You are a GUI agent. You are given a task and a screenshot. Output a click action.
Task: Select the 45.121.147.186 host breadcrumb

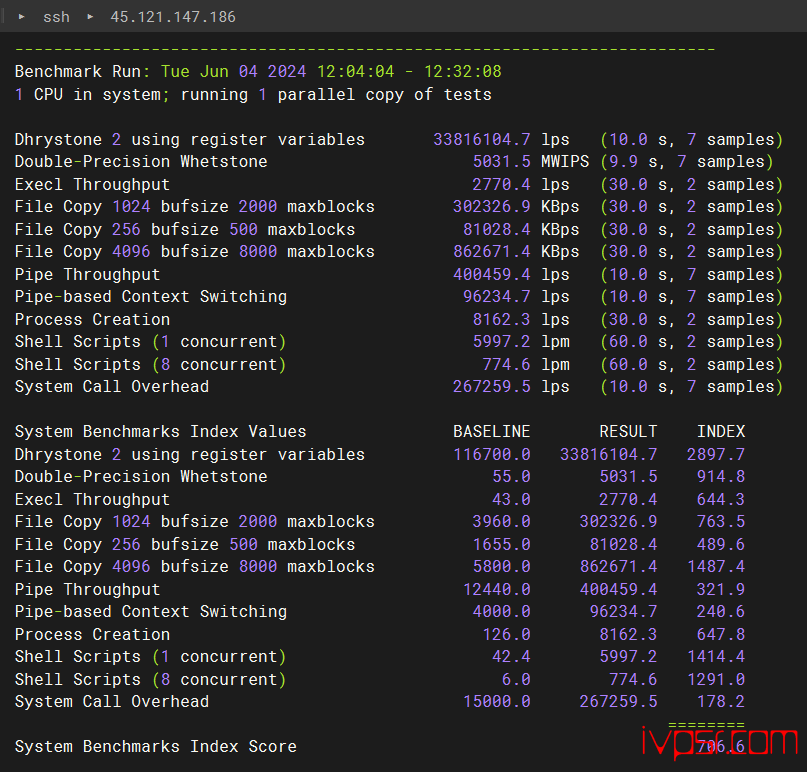tap(173, 17)
